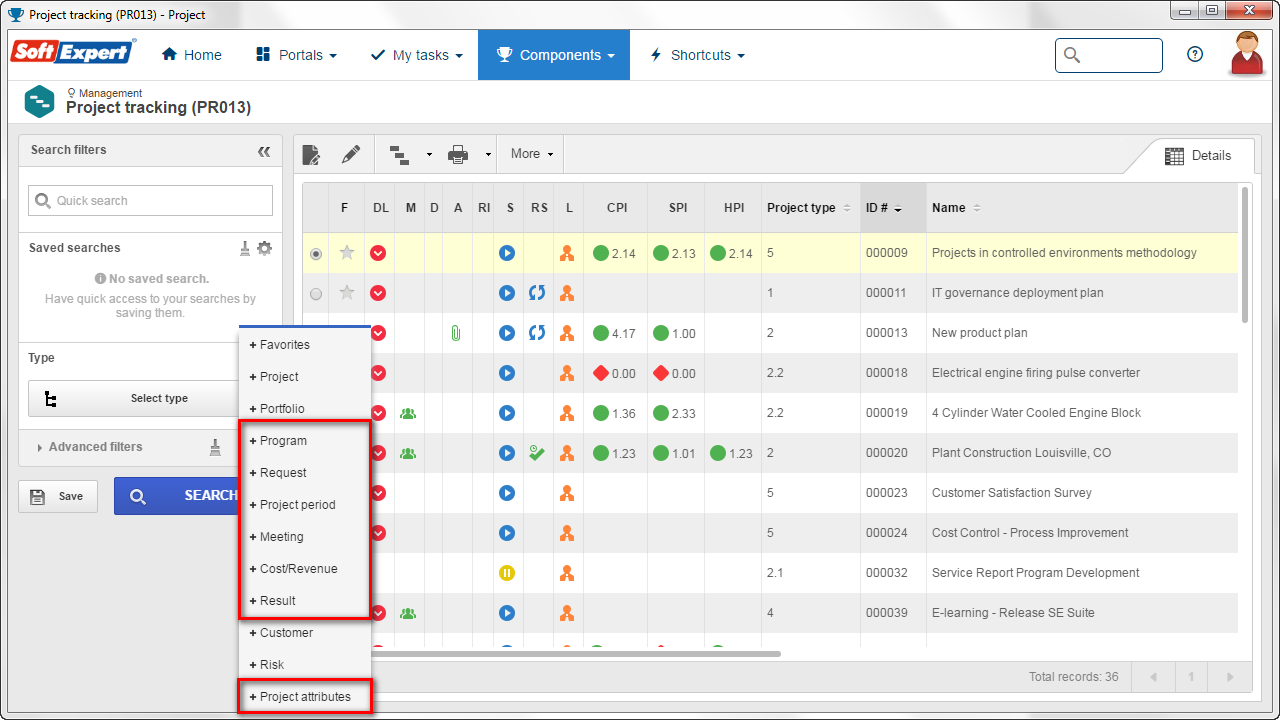Clear advanced filters with broom icon
1280x720 pixels.
click(215, 447)
